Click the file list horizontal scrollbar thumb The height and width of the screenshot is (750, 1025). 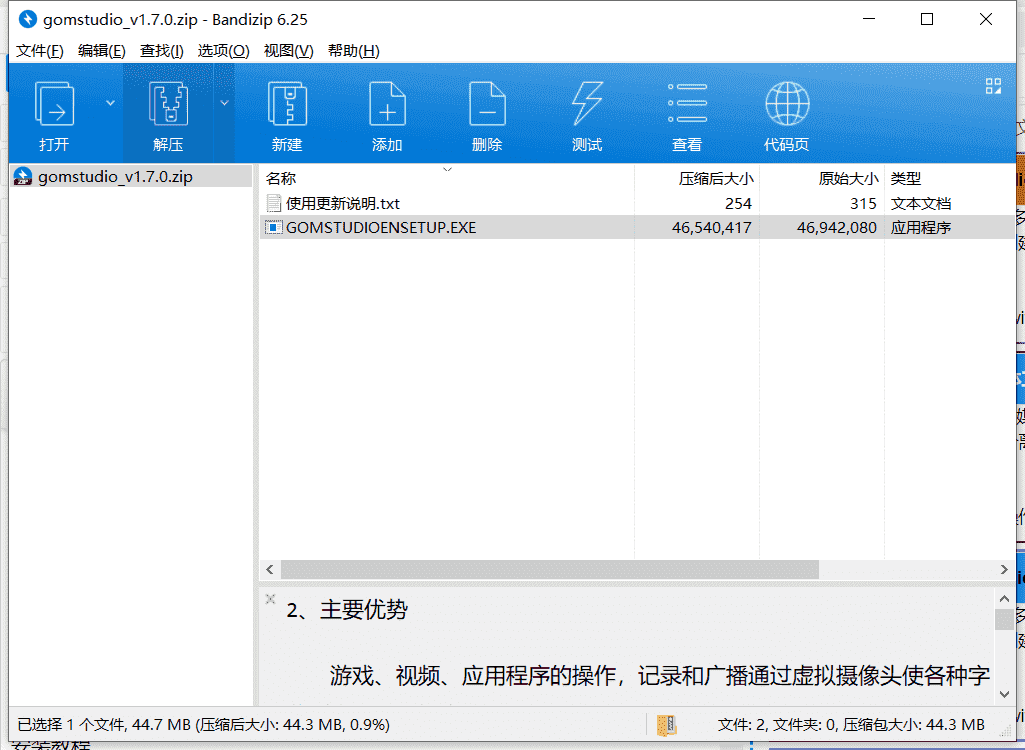[x=550, y=570]
